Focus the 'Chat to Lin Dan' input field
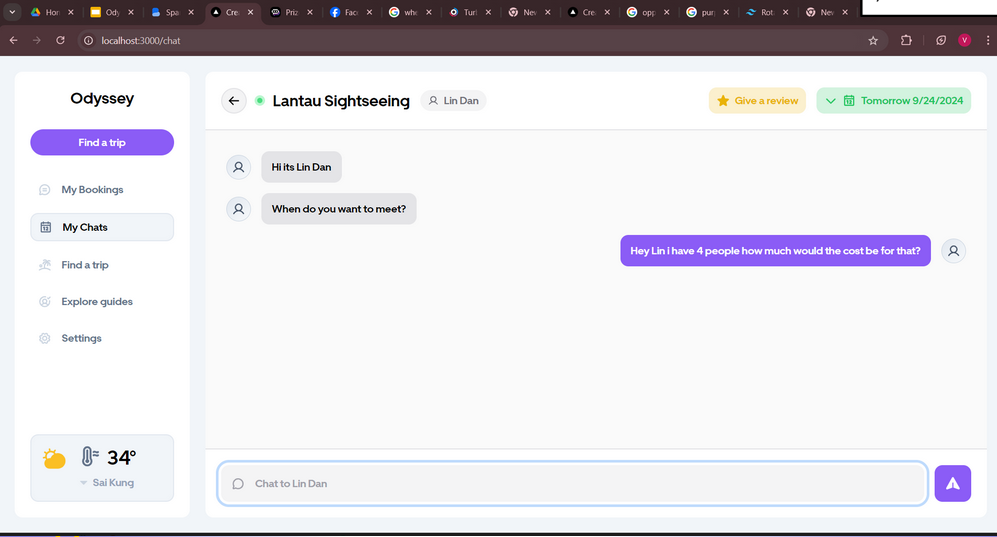 tap(572, 484)
